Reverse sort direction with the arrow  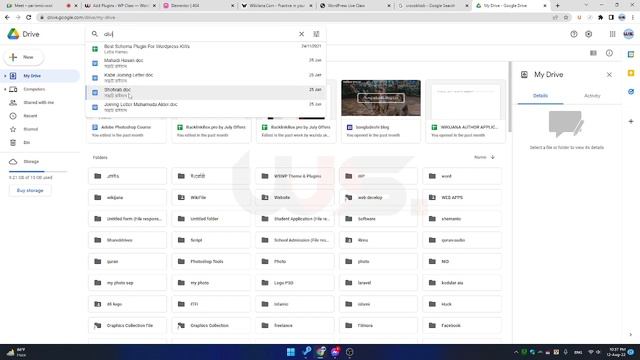pyautogui.click(x=493, y=157)
